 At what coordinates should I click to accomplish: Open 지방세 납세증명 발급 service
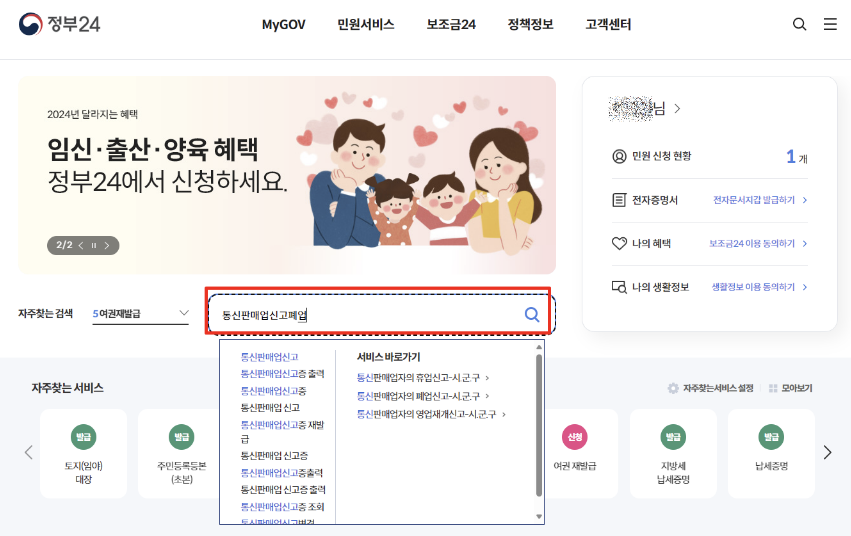(674, 454)
